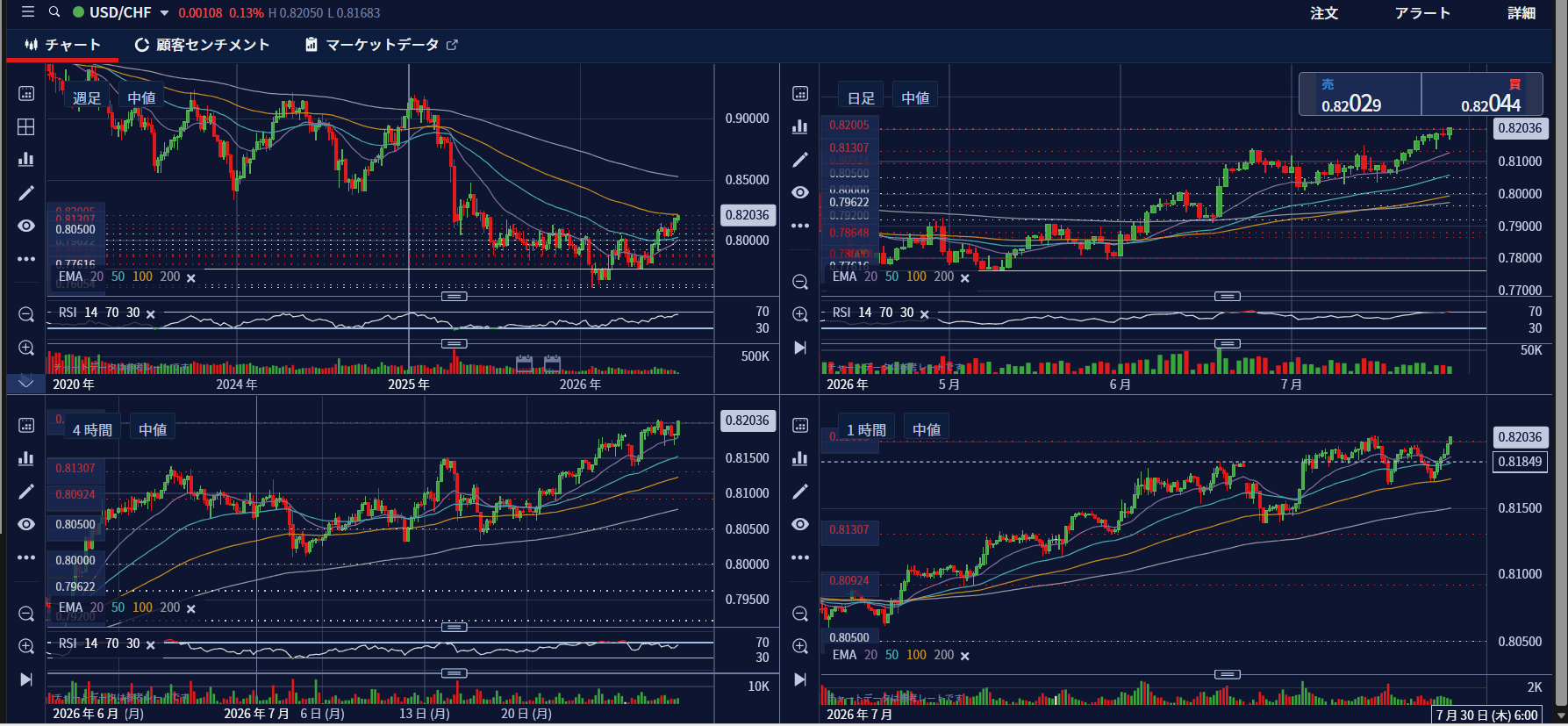Collapse the weekly chart toolbar chevron

(26, 383)
